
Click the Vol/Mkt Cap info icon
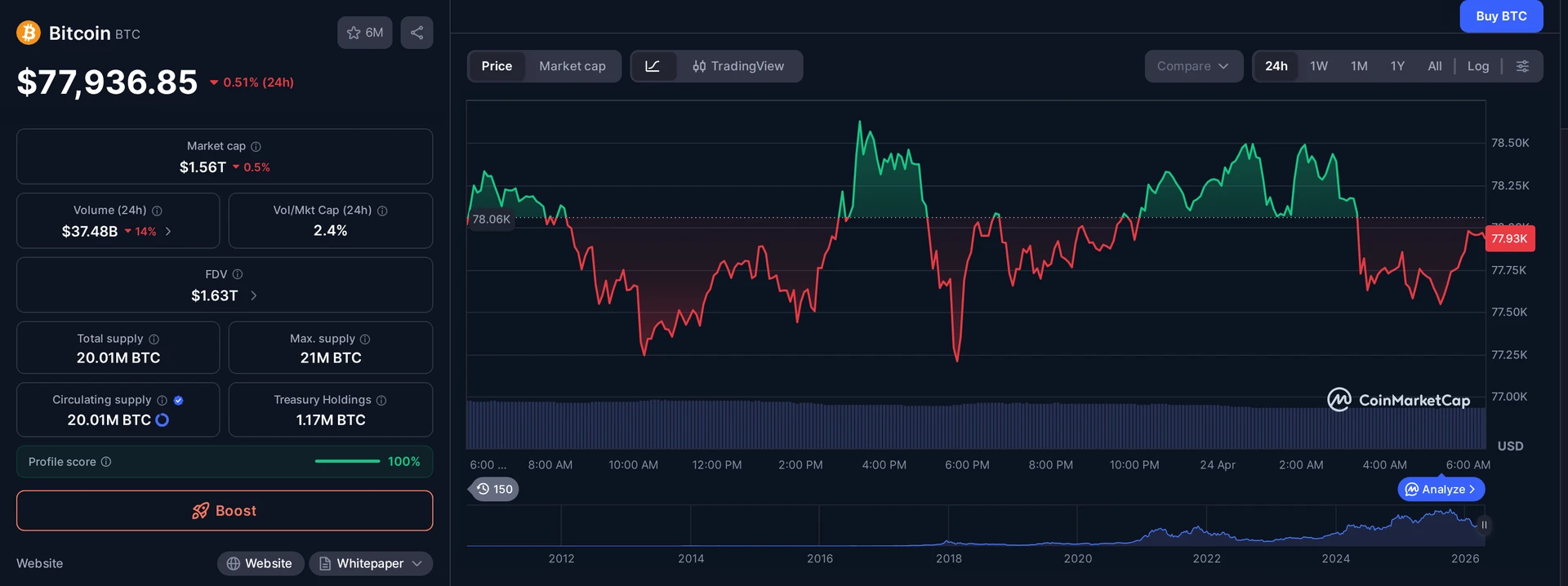click(x=382, y=211)
